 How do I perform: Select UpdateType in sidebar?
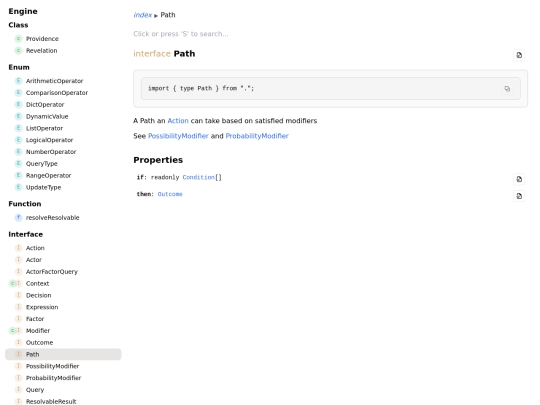43,187
